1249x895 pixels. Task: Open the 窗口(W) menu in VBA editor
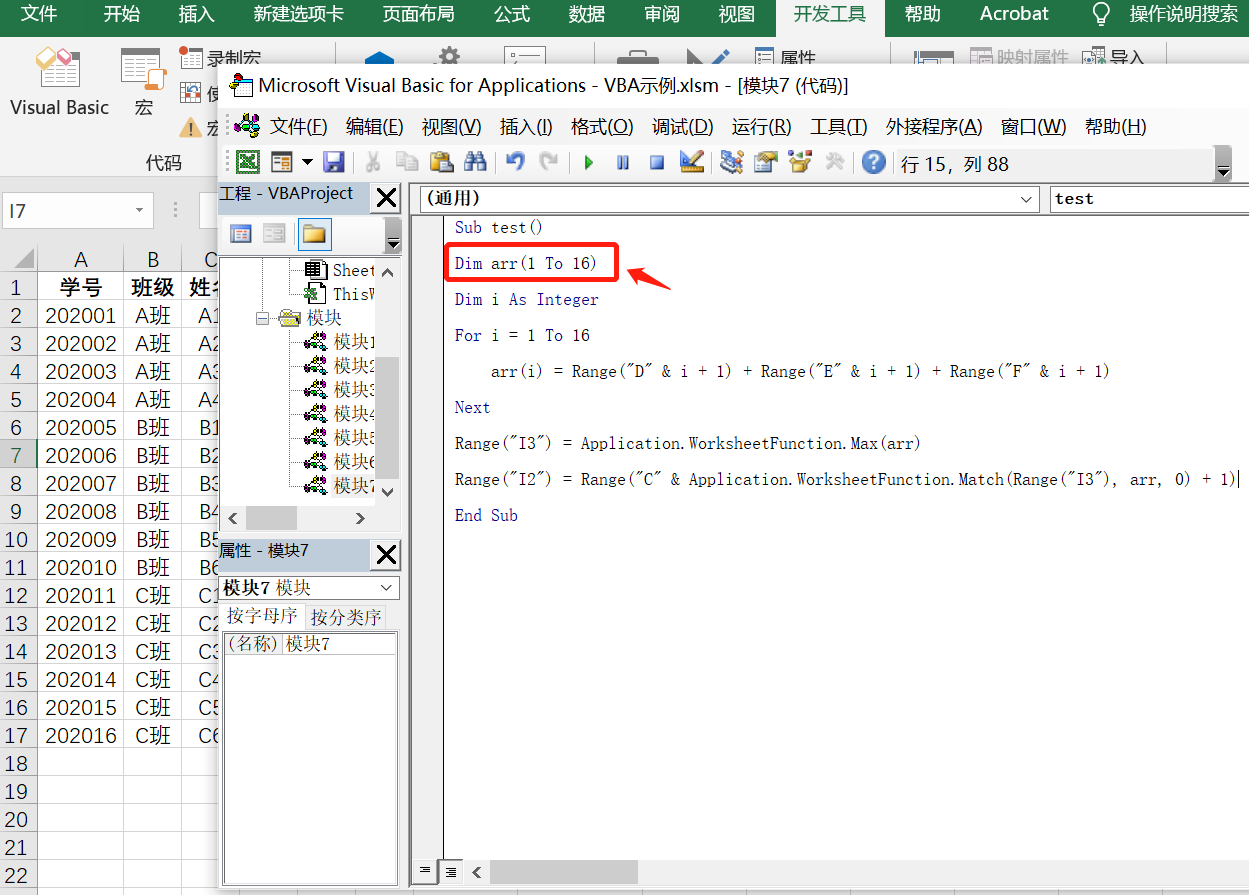coord(1033,127)
